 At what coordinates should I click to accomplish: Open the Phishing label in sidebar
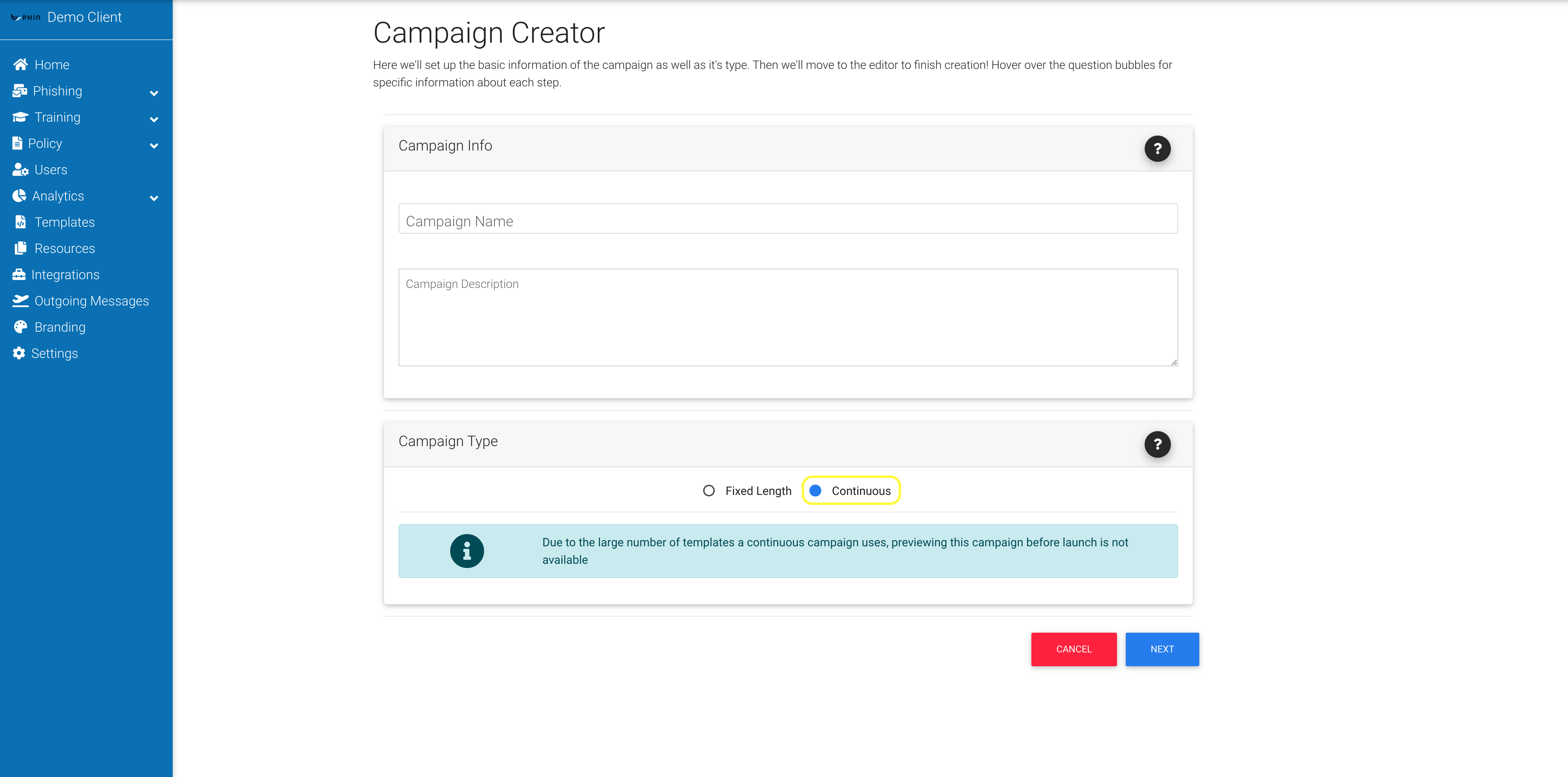tap(57, 91)
